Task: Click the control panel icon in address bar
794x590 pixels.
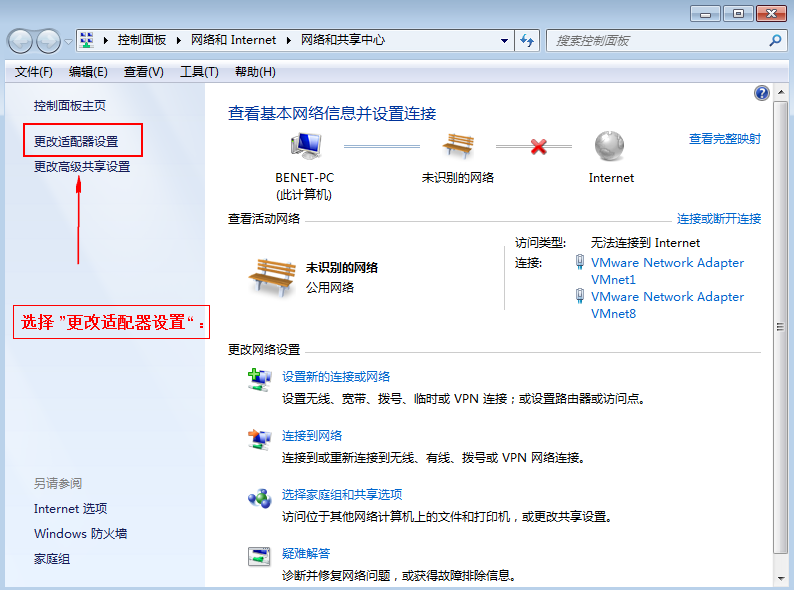Action: pyautogui.click(x=87, y=40)
